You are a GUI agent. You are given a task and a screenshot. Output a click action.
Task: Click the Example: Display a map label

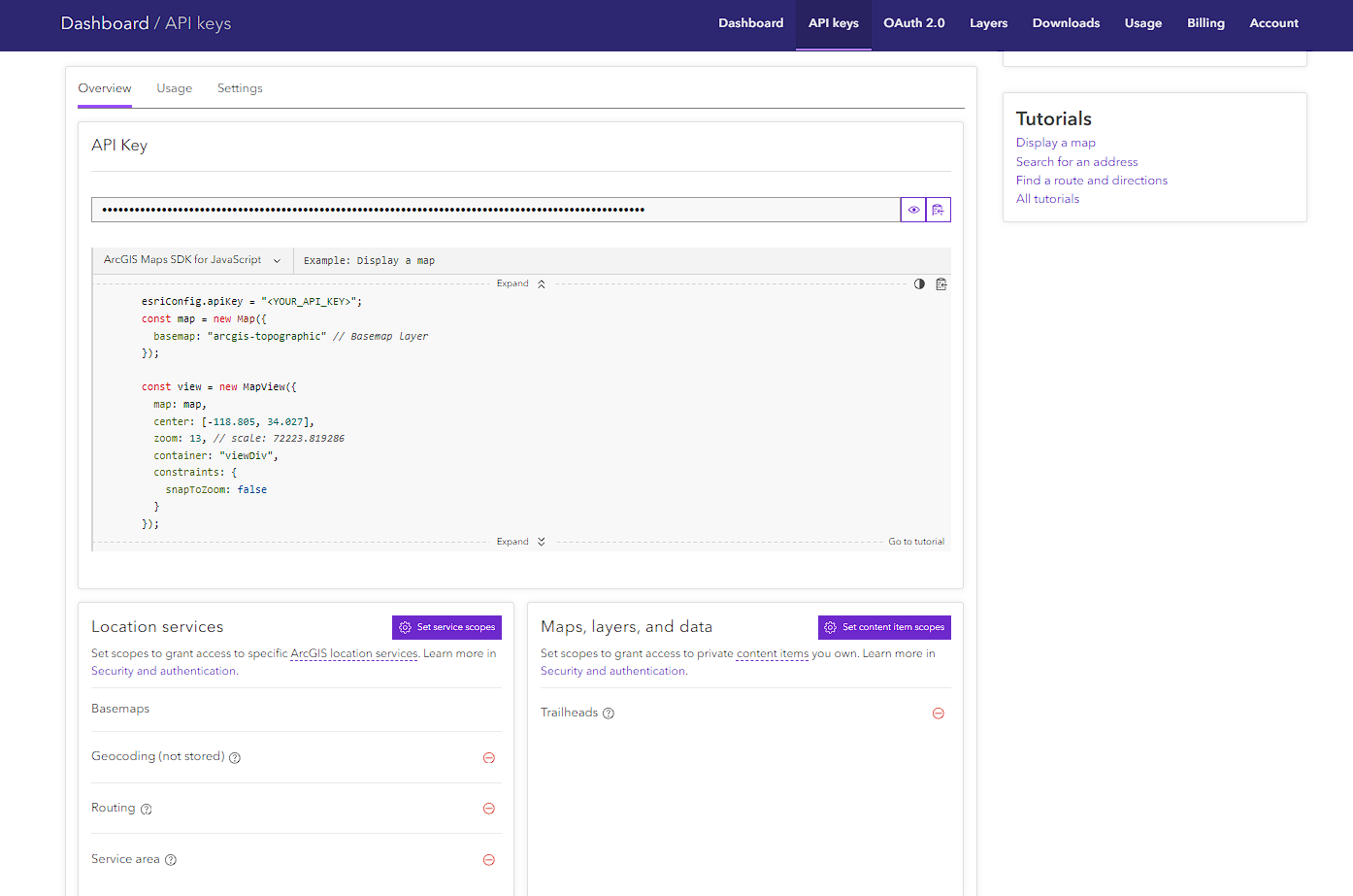pyautogui.click(x=369, y=261)
